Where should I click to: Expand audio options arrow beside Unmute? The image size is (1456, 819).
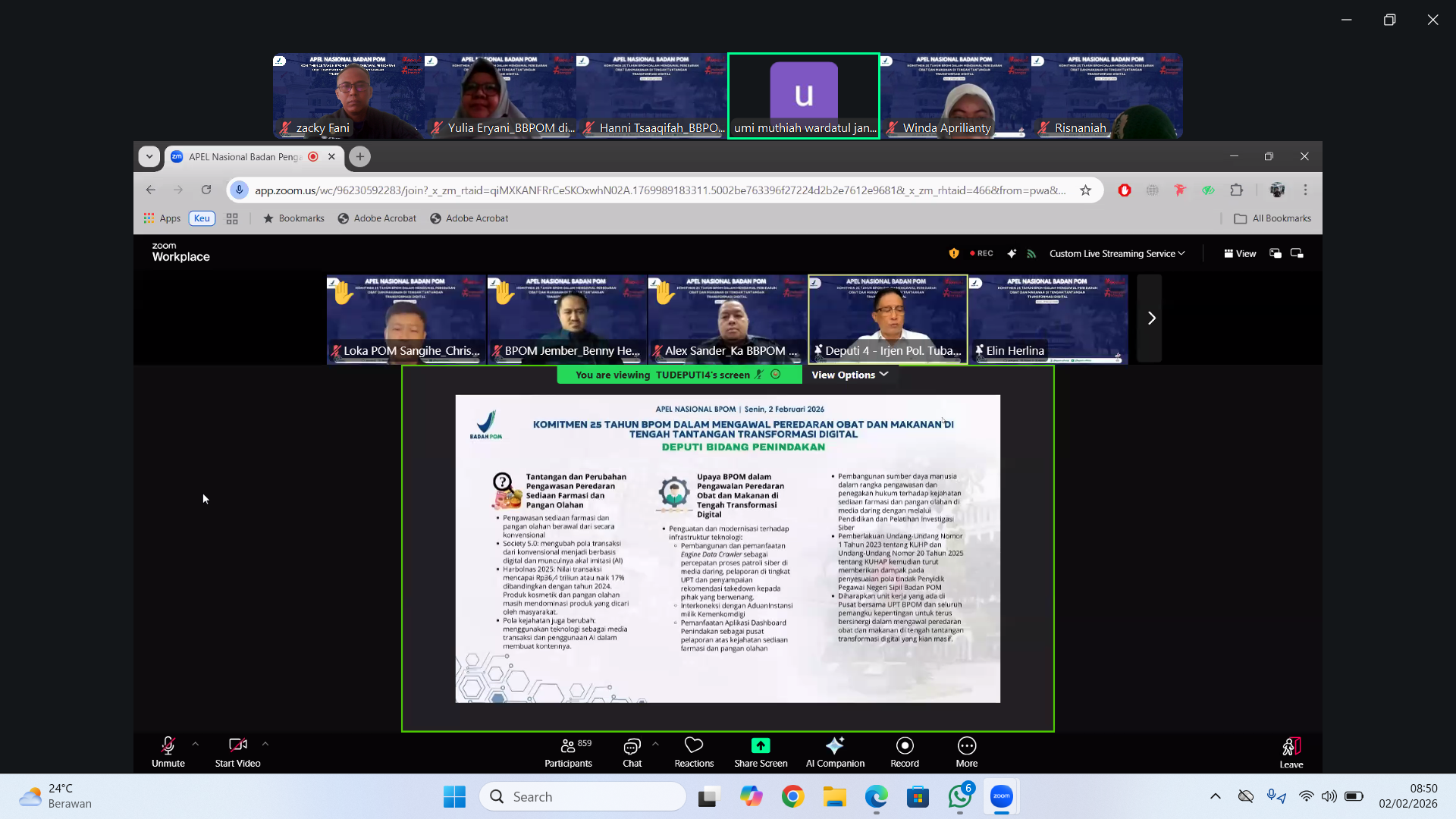[x=196, y=744]
